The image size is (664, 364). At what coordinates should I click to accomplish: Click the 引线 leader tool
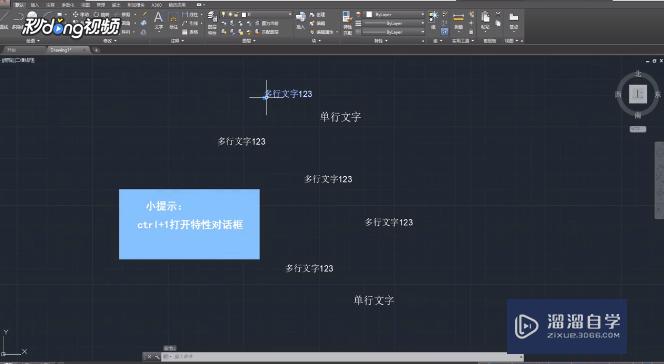pyautogui.click(x=190, y=23)
